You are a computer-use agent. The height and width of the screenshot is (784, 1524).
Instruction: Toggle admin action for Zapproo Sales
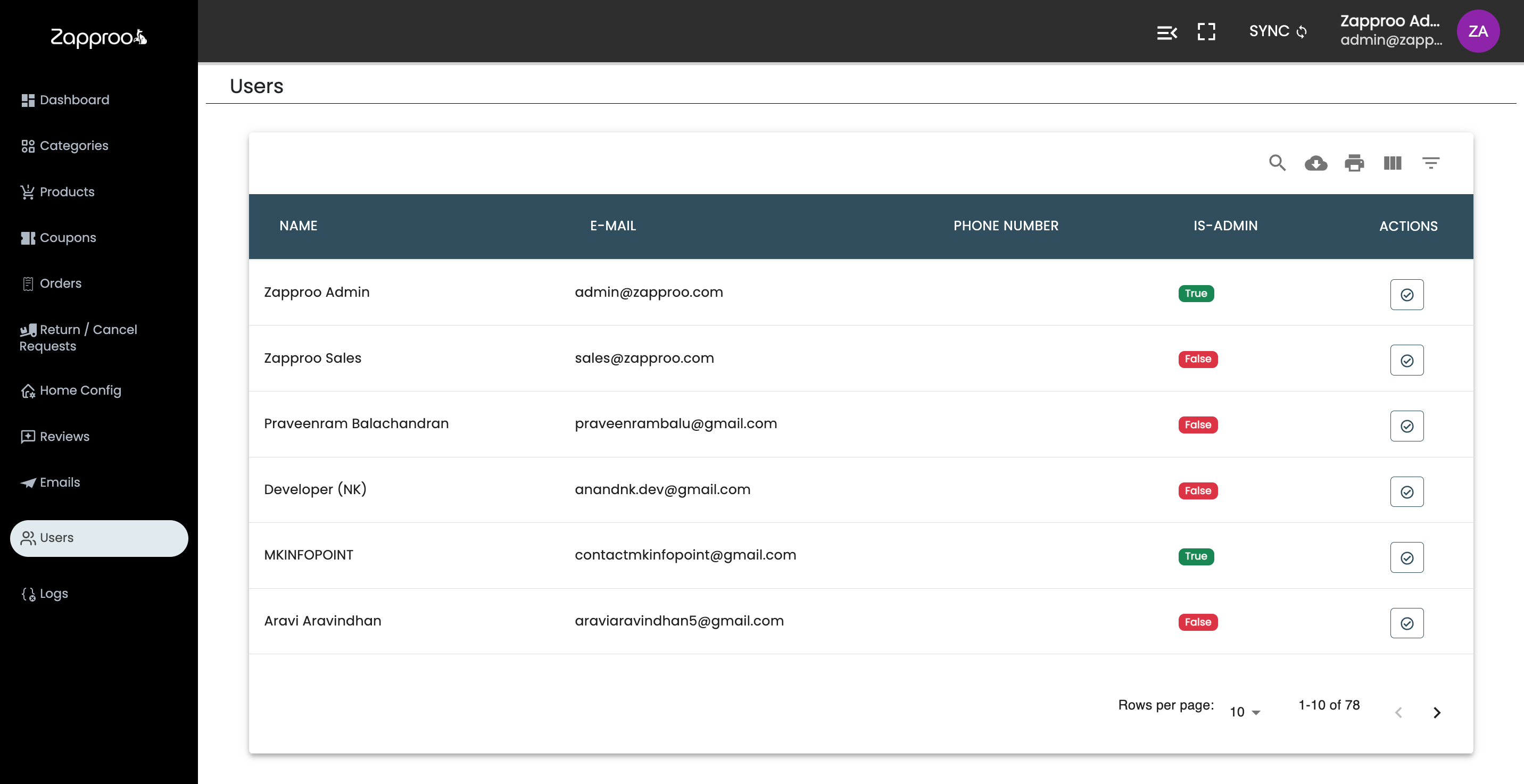pyautogui.click(x=1406, y=360)
